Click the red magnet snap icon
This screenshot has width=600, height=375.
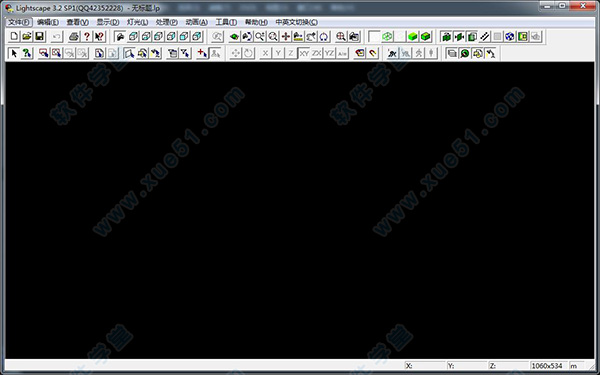[x=373, y=53]
